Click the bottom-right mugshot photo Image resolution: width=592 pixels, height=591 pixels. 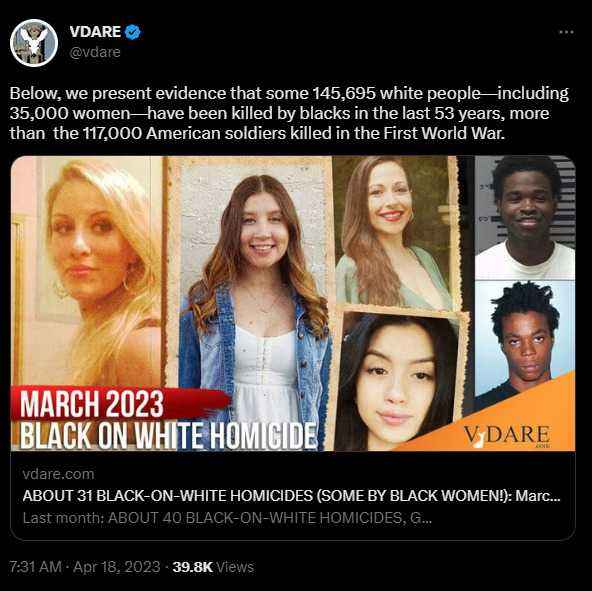[525, 340]
